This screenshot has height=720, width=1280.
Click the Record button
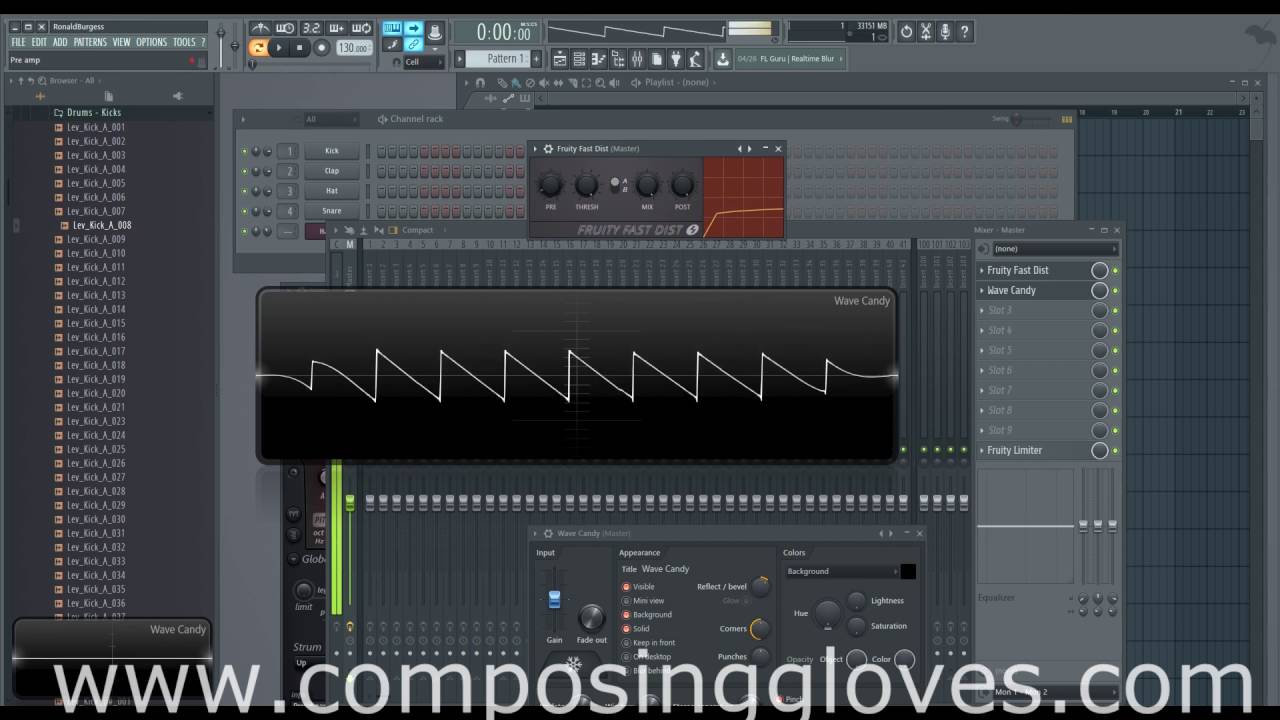[322, 48]
